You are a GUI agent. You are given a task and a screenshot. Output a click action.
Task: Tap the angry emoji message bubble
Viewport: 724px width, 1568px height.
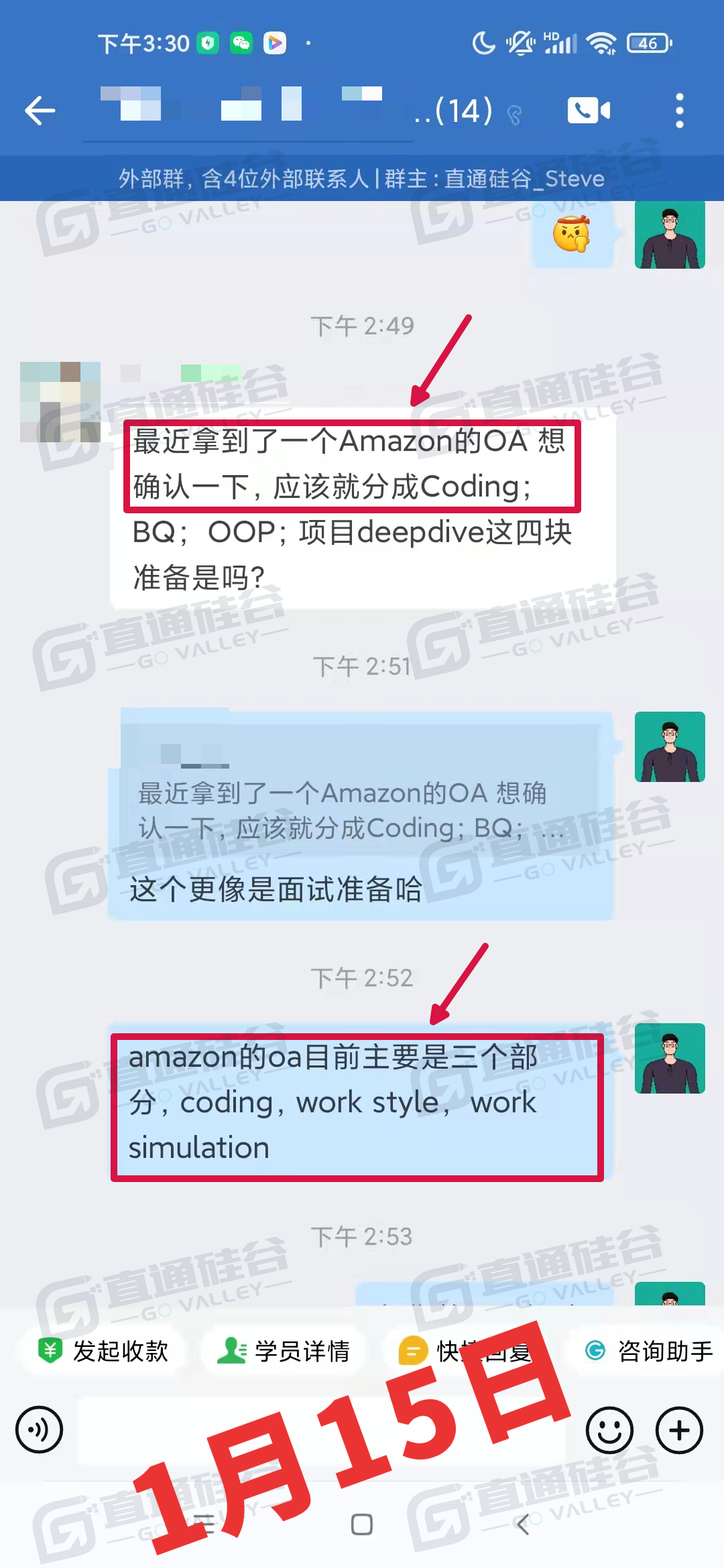pyautogui.click(x=572, y=235)
